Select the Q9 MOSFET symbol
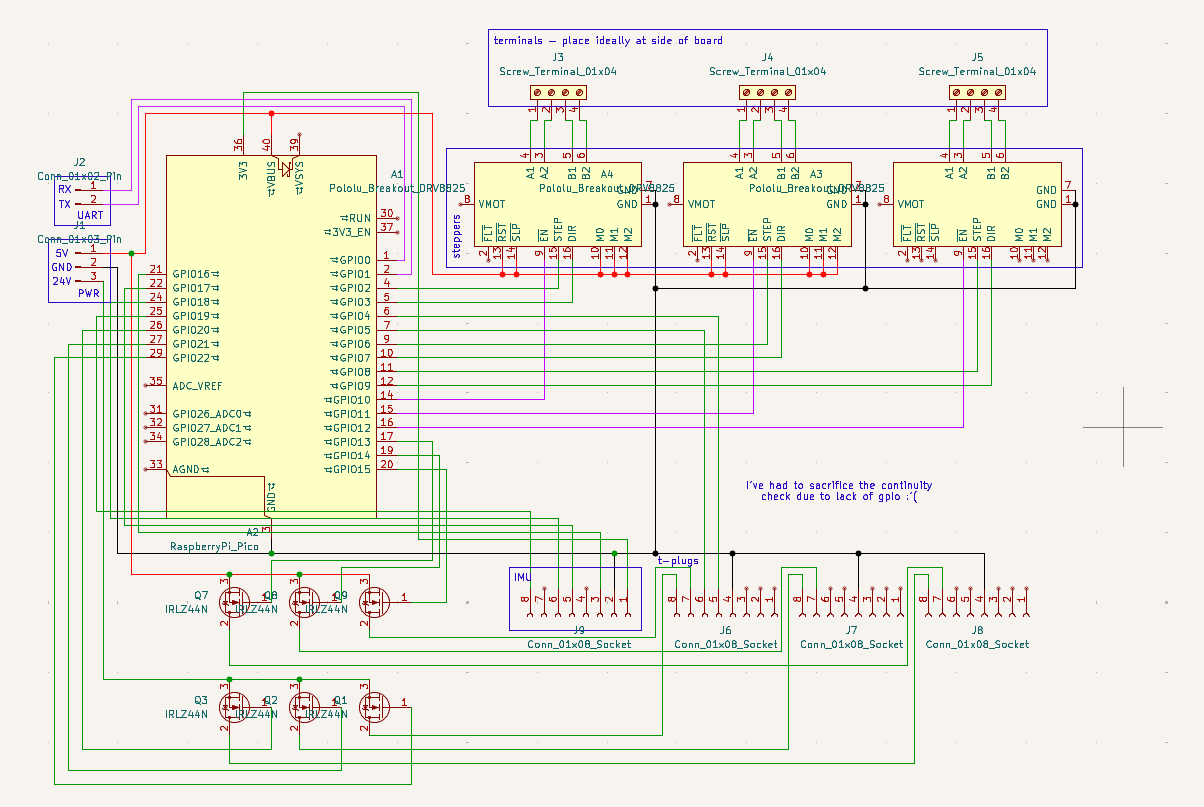Viewport: 1204px width, 807px height. pyautogui.click(x=374, y=603)
